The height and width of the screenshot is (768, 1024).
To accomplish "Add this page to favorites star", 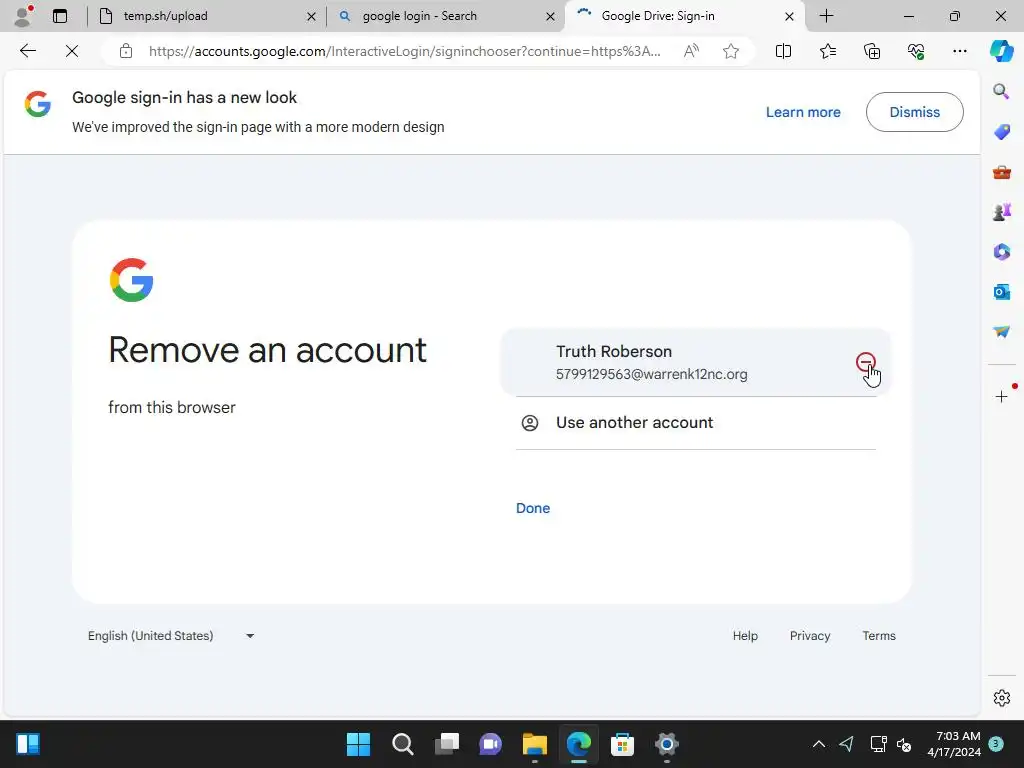I will (731, 51).
